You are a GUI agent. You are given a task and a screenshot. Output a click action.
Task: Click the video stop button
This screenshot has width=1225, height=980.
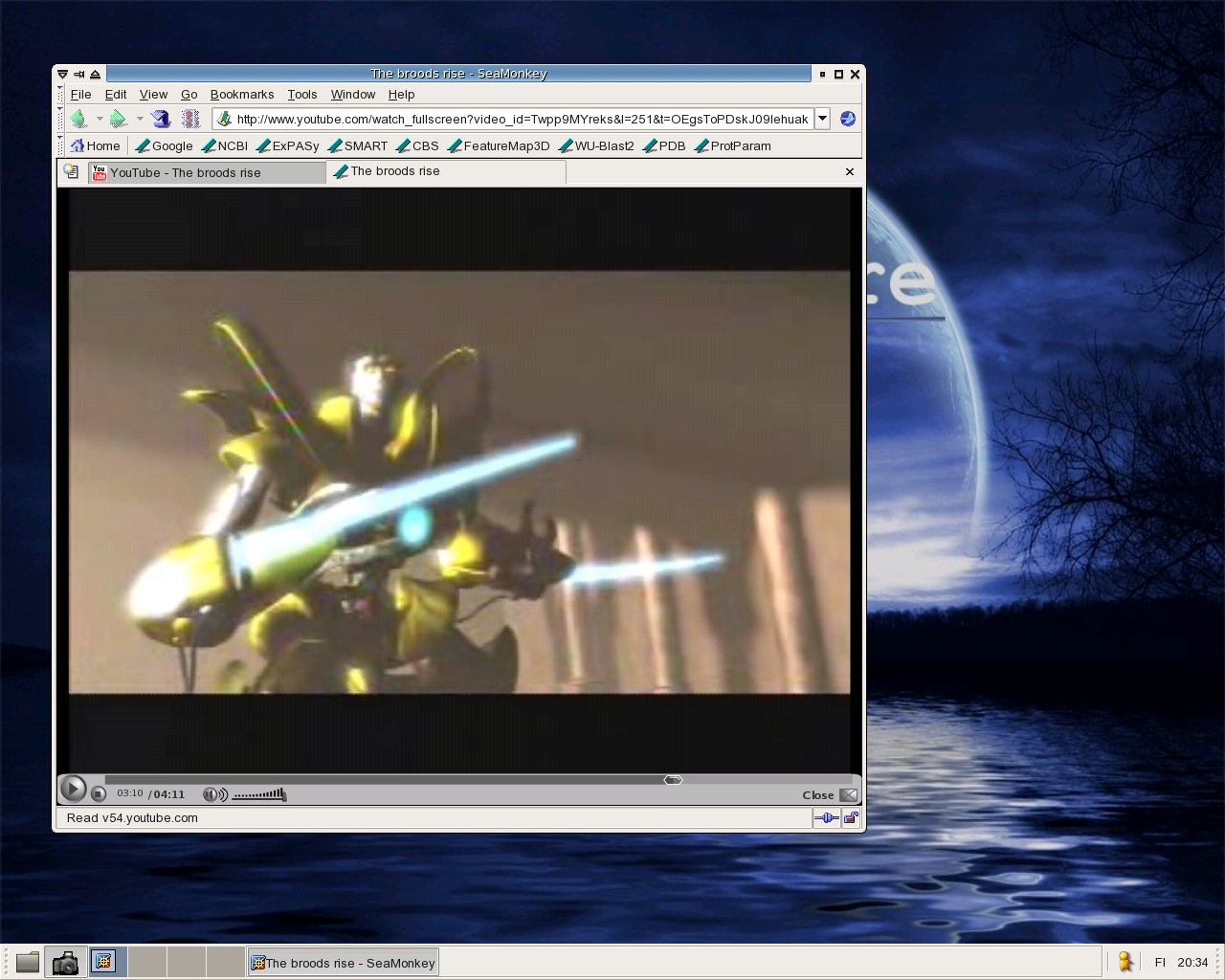[99, 793]
